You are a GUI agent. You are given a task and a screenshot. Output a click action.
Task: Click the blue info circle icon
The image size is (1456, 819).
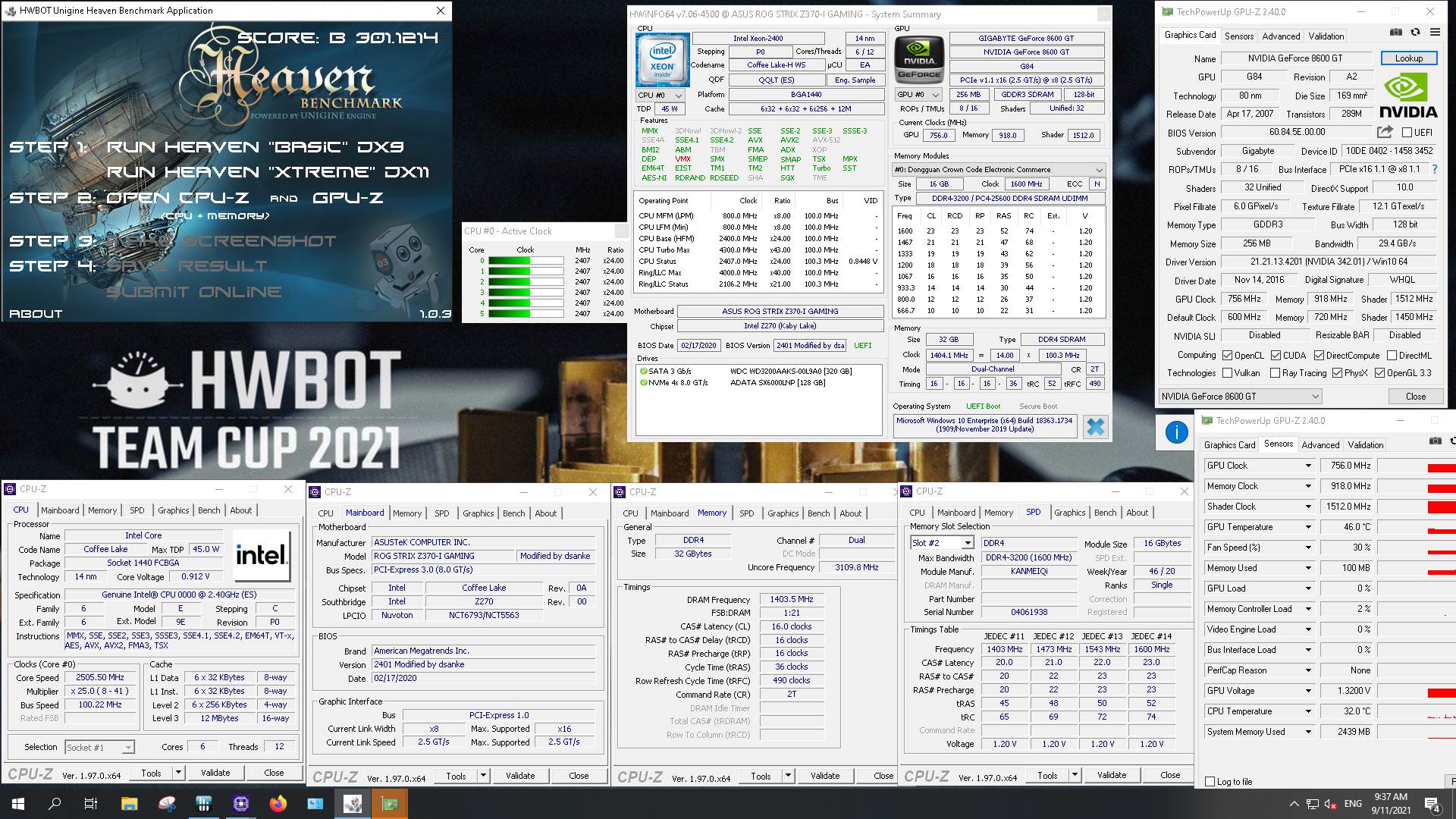(1176, 432)
